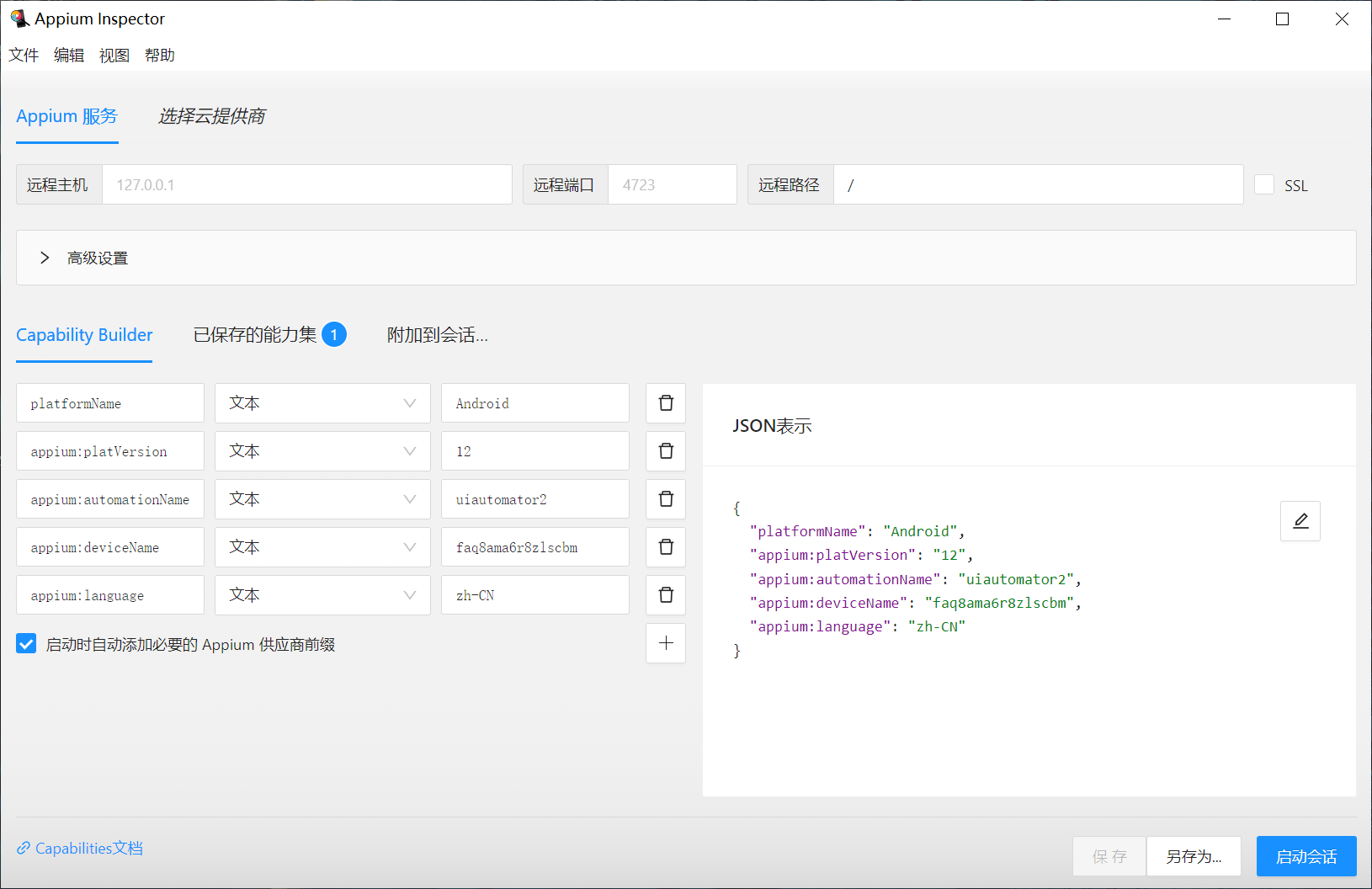Image resolution: width=1372 pixels, height=889 pixels.
Task: Click the Appium Inspector app logo
Action: point(19,19)
